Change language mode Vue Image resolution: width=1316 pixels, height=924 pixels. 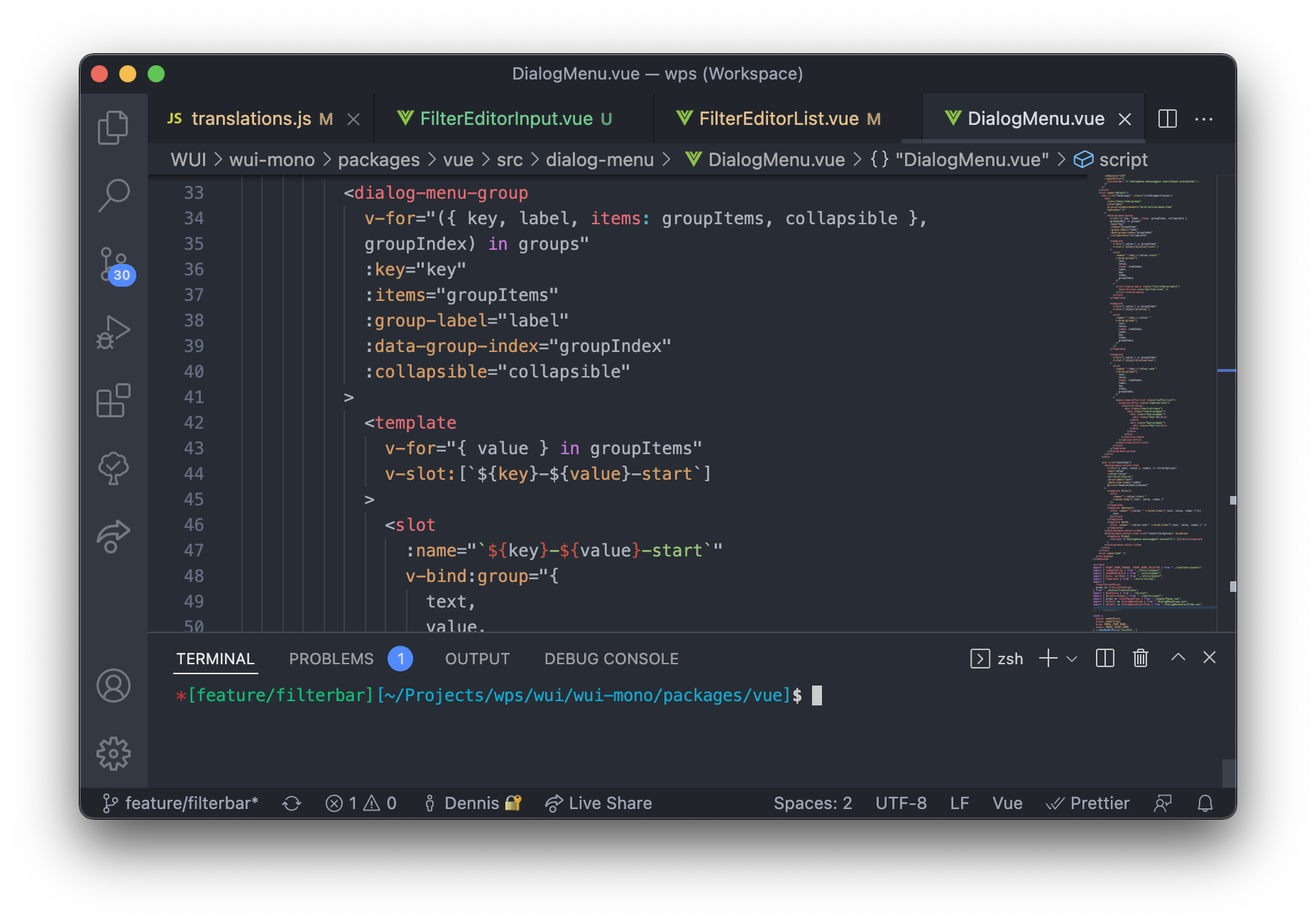pyautogui.click(x=1007, y=803)
